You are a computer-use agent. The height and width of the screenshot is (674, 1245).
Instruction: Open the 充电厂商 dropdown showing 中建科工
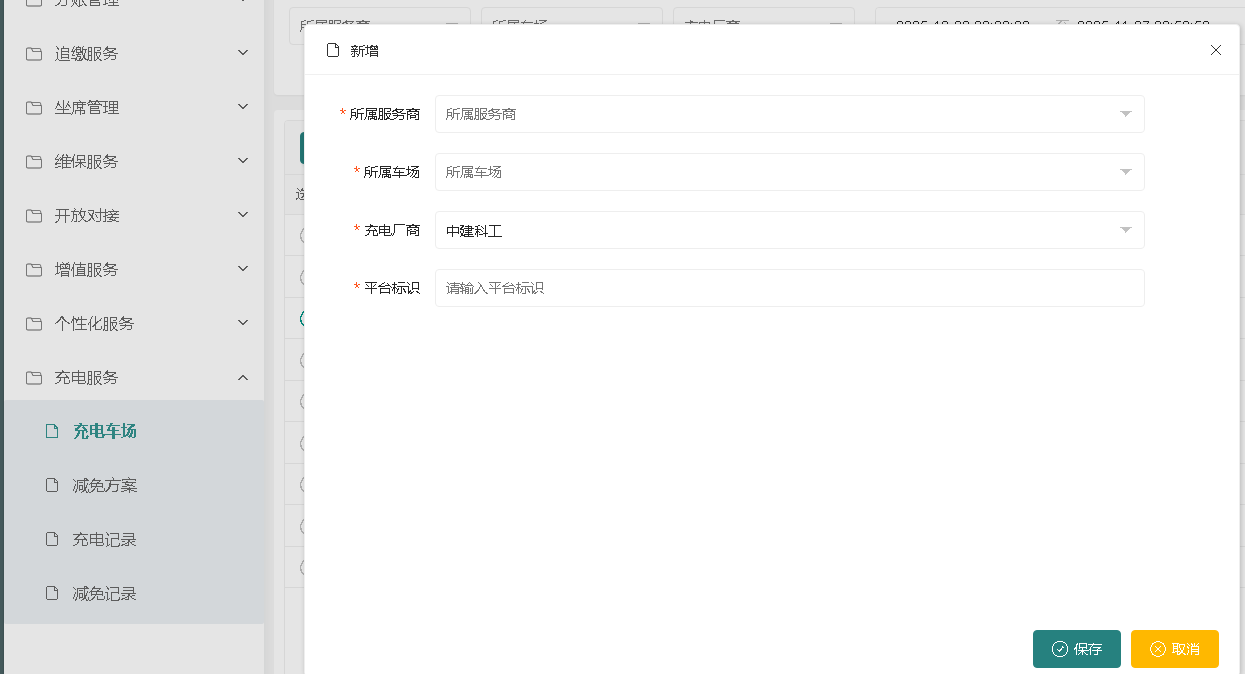tap(789, 230)
